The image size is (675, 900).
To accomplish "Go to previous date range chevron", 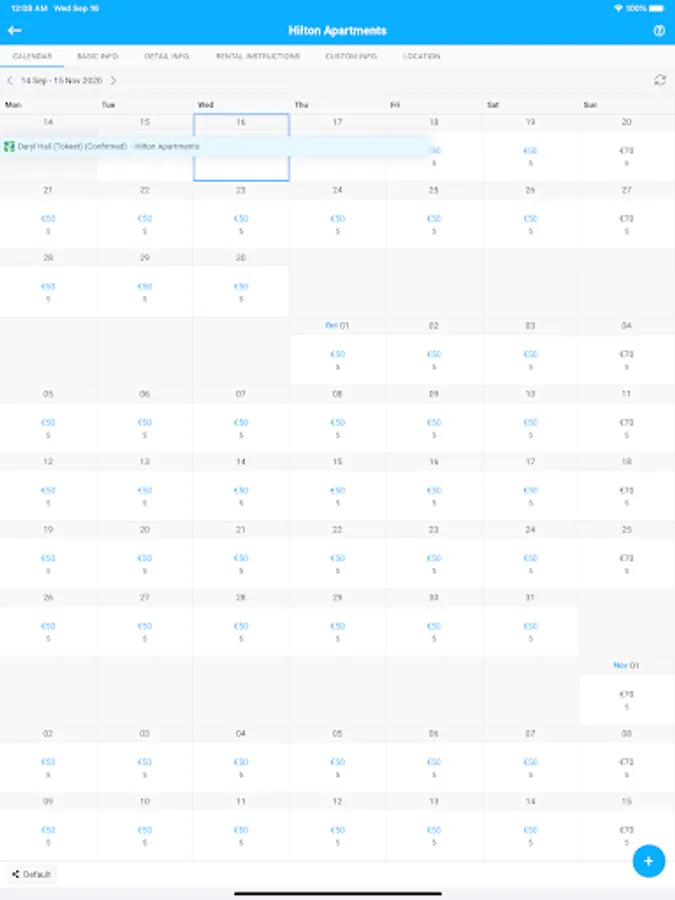I will (x=10, y=80).
